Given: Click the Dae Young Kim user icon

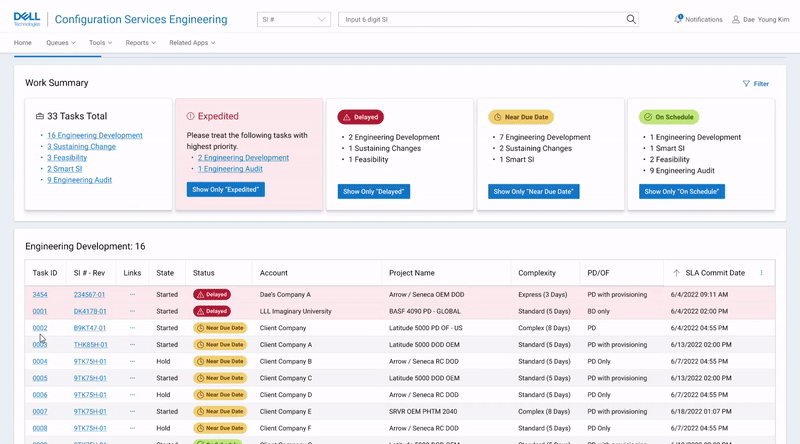Looking at the screenshot, I should (736, 19).
